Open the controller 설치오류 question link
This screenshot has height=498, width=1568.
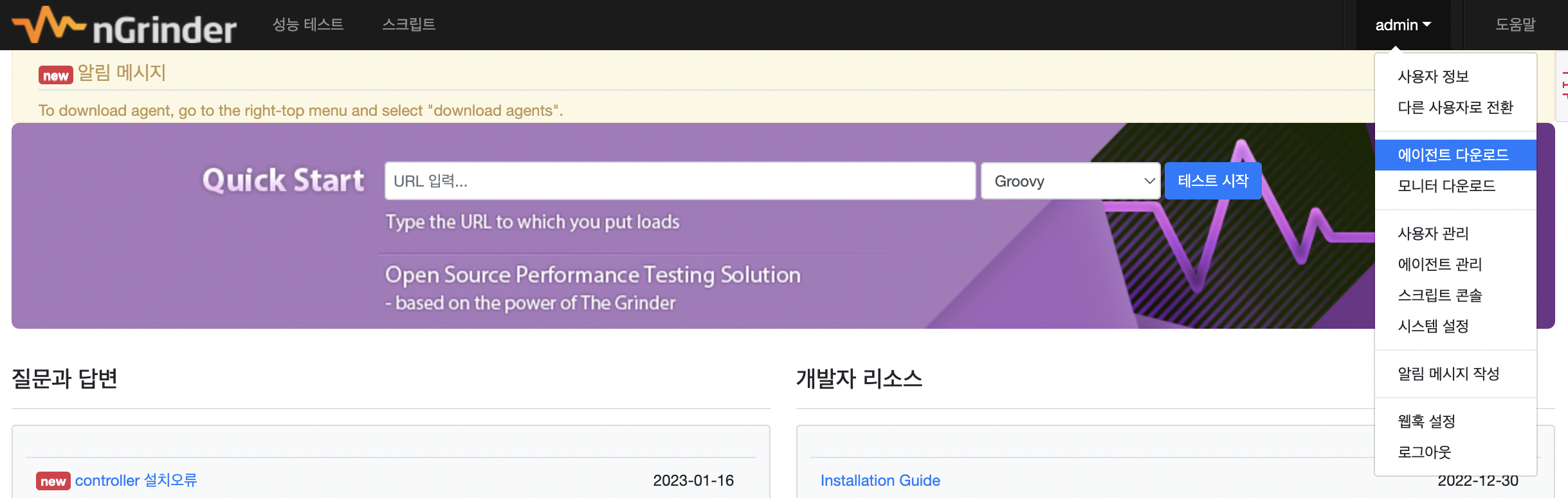(136, 481)
